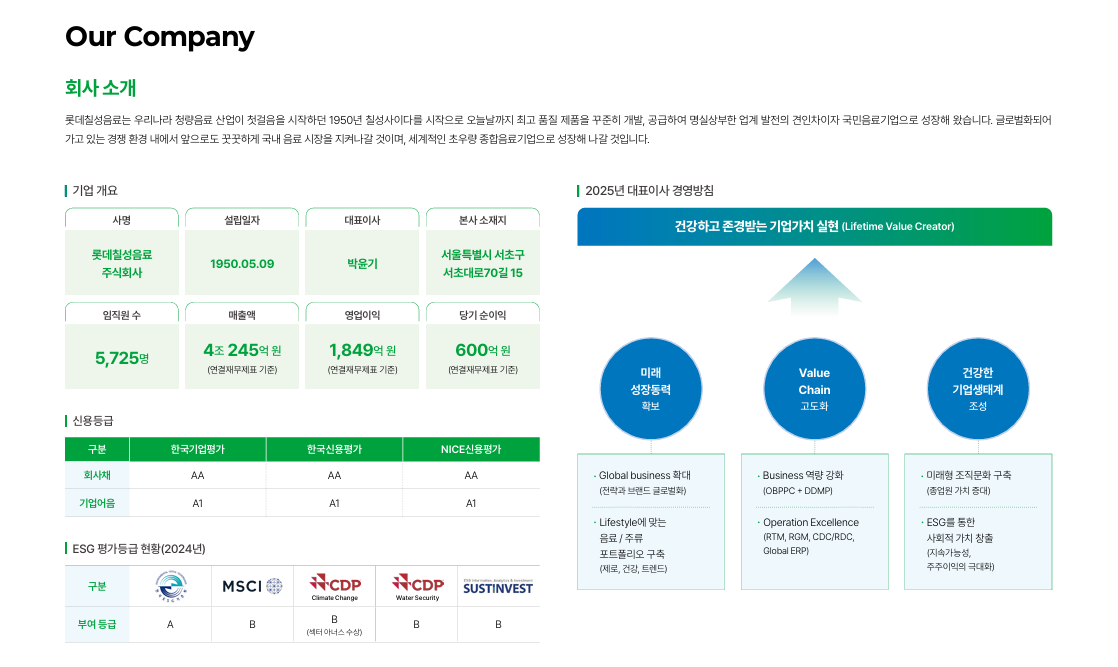Click the 4조 245억 원 revenue figure

[242, 350]
